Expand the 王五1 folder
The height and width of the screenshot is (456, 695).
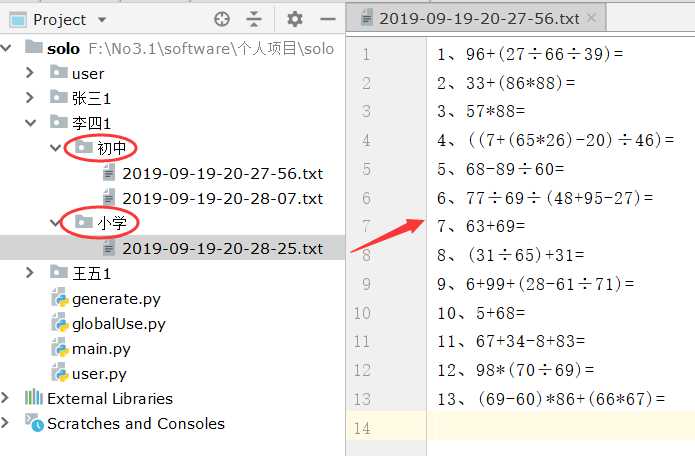click(30, 273)
